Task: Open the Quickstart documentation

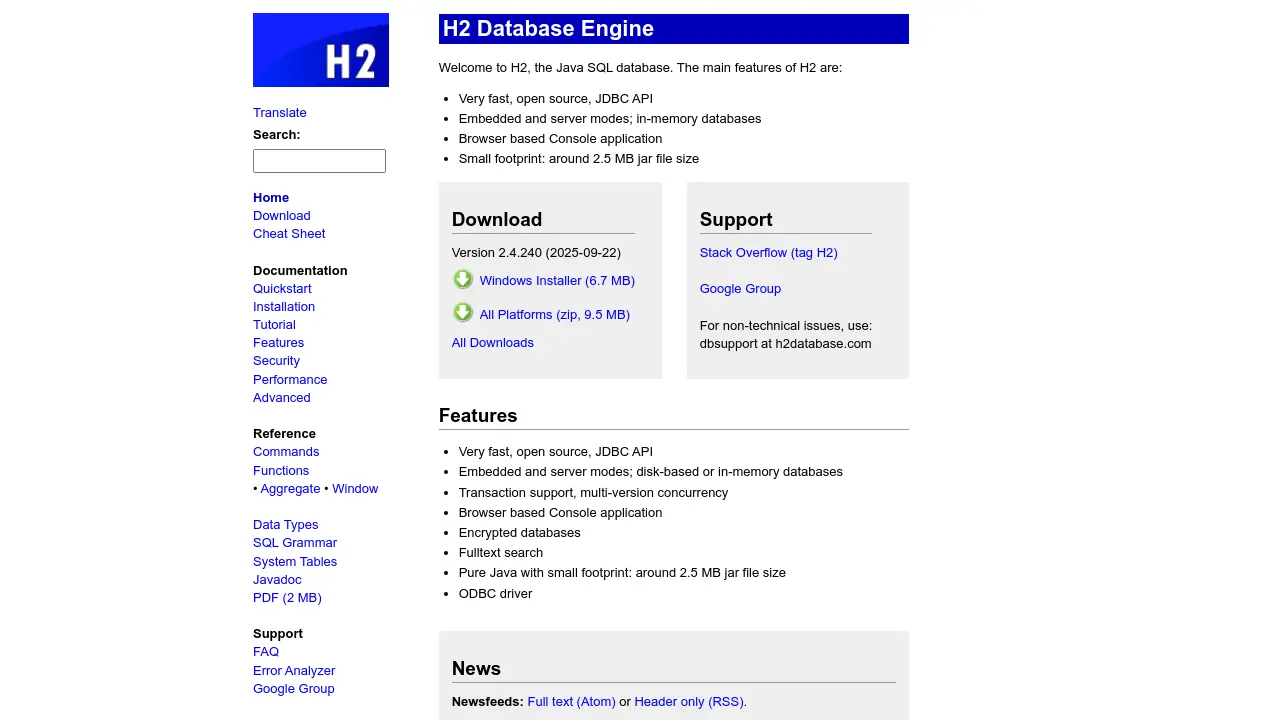Action: pos(282,289)
